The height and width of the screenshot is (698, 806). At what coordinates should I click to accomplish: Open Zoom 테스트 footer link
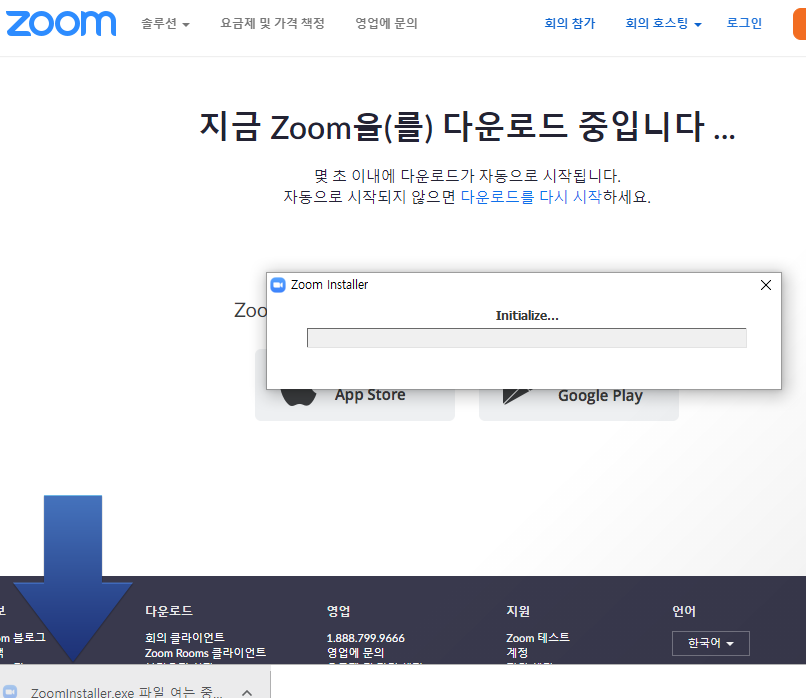(x=538, y=637)
